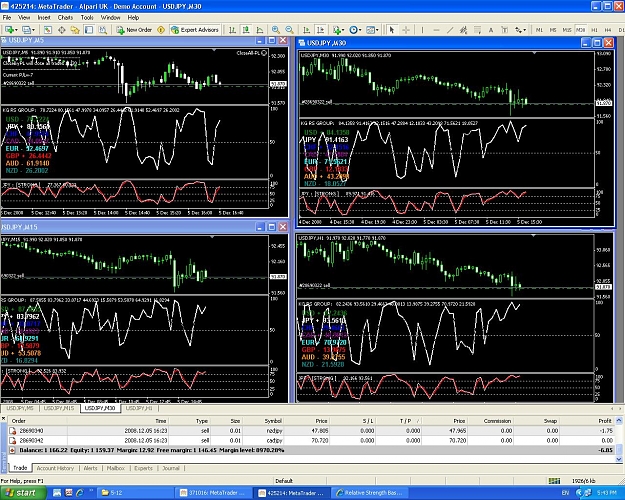Screen dimensions: 625x500
Task: Open the Templates dropdown
Action: pos(372,30)
